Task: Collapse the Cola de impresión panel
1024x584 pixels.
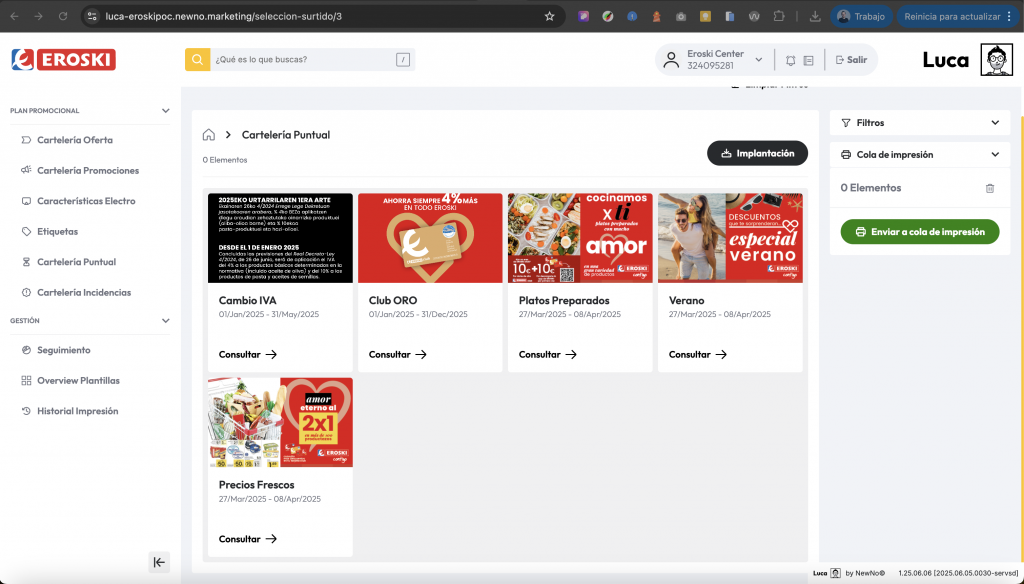Action: click(x=994, y=155)
